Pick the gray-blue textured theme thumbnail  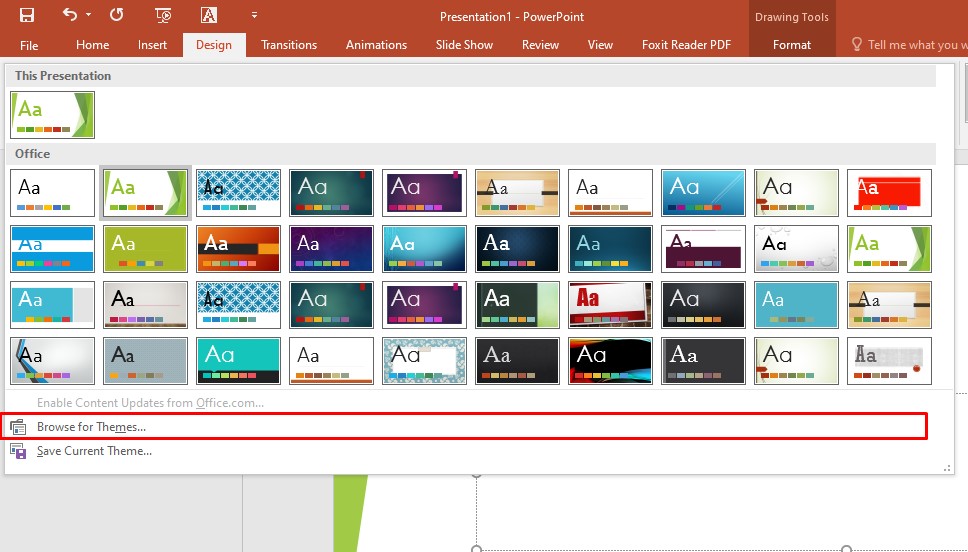pyautogui.click(x=146, y=361)
